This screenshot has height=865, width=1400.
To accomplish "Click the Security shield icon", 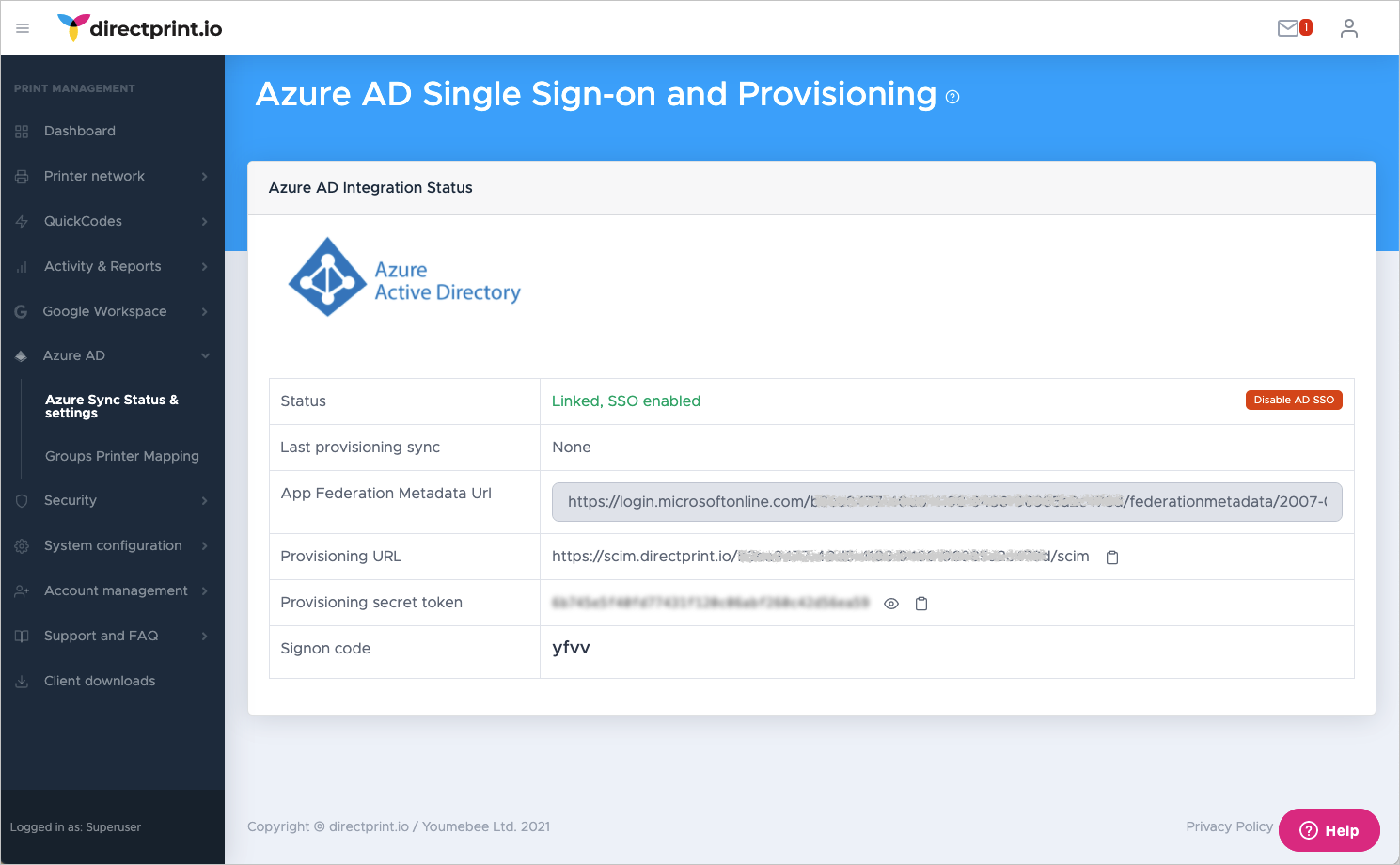I will click(x=22, y=501).
